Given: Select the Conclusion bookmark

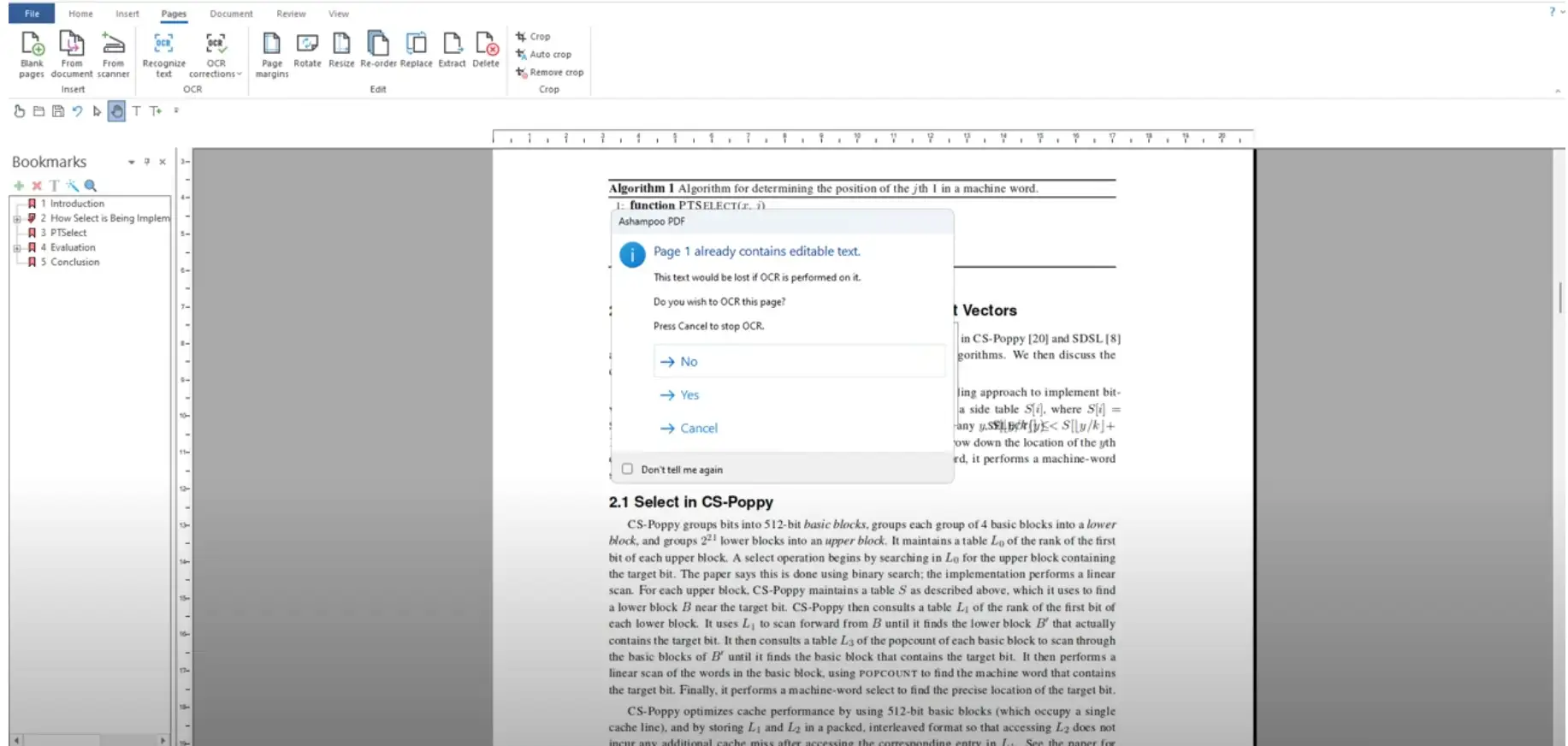Looking at the screenshot, I should [x=74, y=263].
